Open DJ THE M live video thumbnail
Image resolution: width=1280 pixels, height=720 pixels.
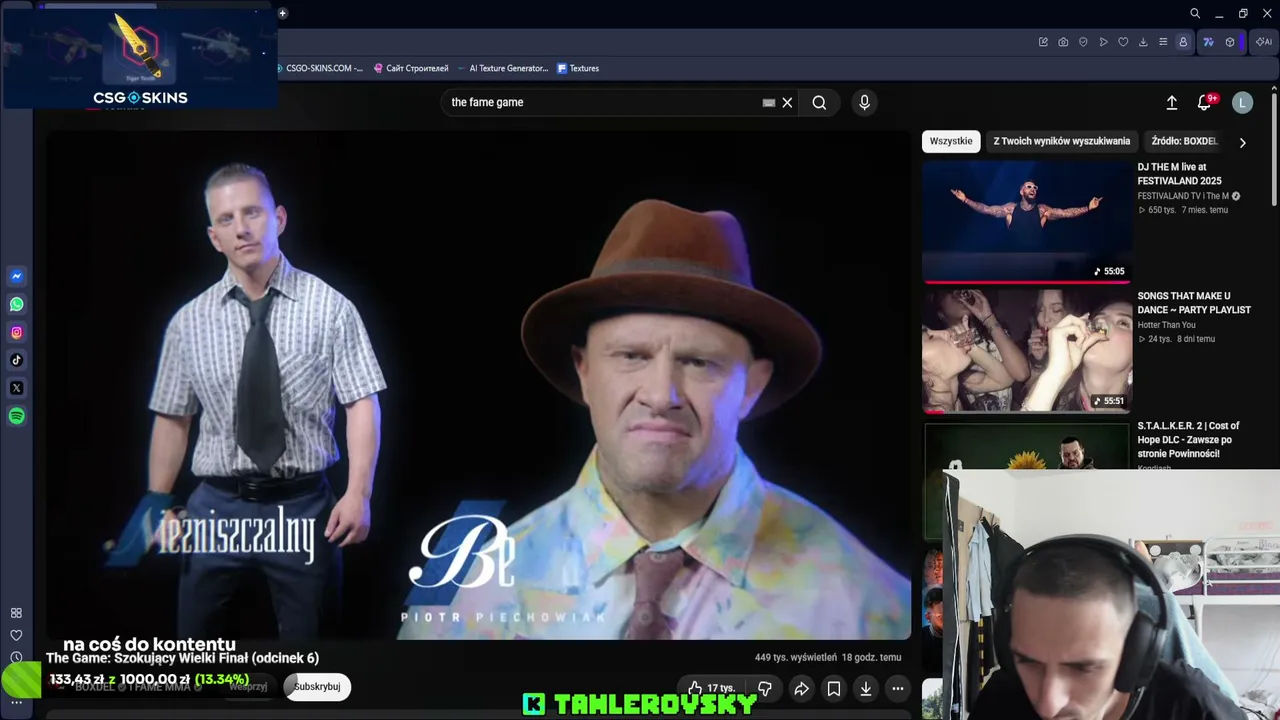click(1027, 221)
